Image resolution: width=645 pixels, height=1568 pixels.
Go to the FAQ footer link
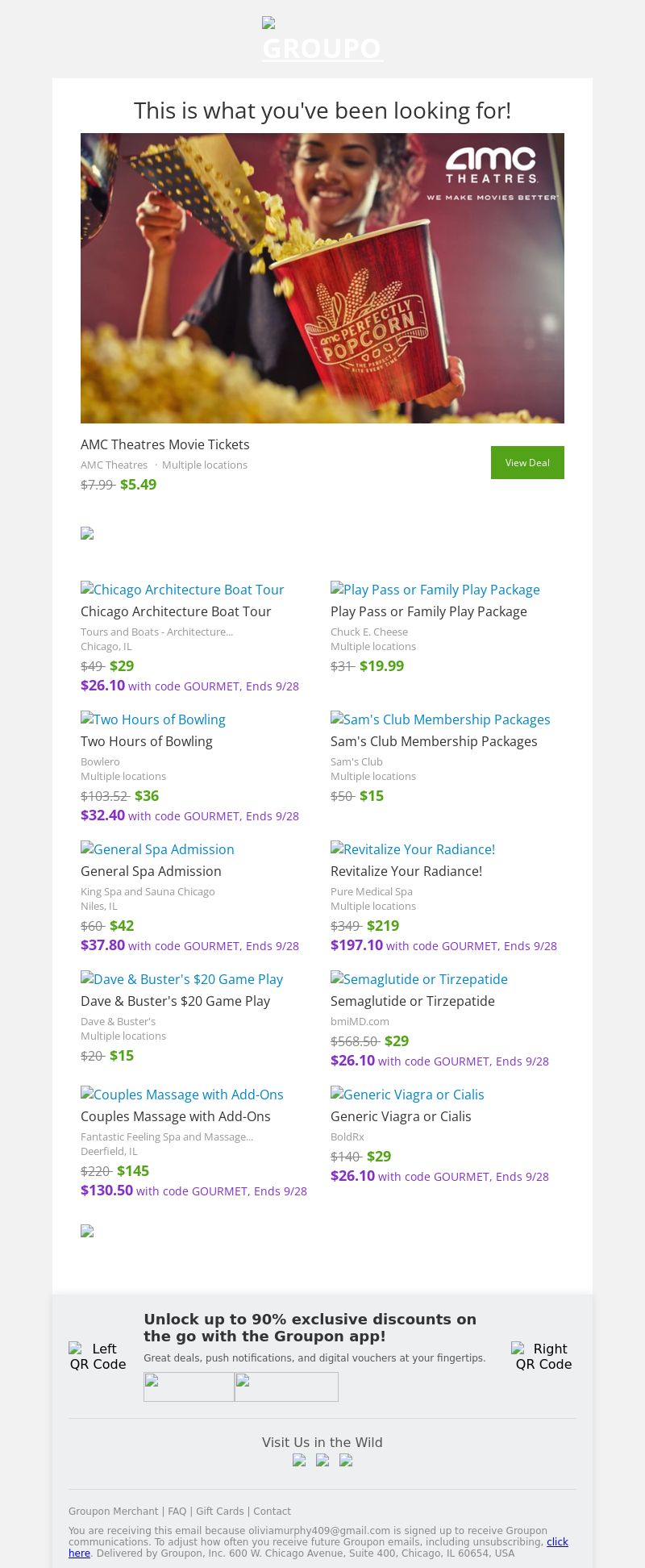coord(177,1512)
